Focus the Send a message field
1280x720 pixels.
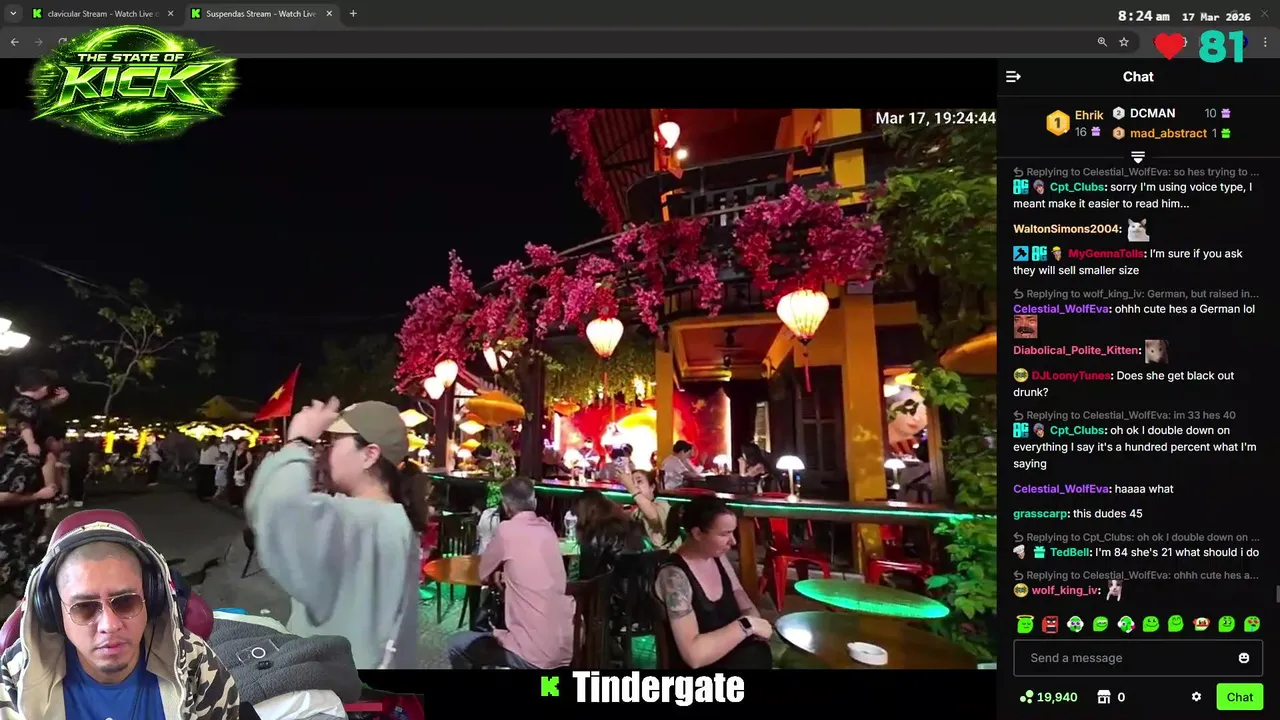[1138, 658]
